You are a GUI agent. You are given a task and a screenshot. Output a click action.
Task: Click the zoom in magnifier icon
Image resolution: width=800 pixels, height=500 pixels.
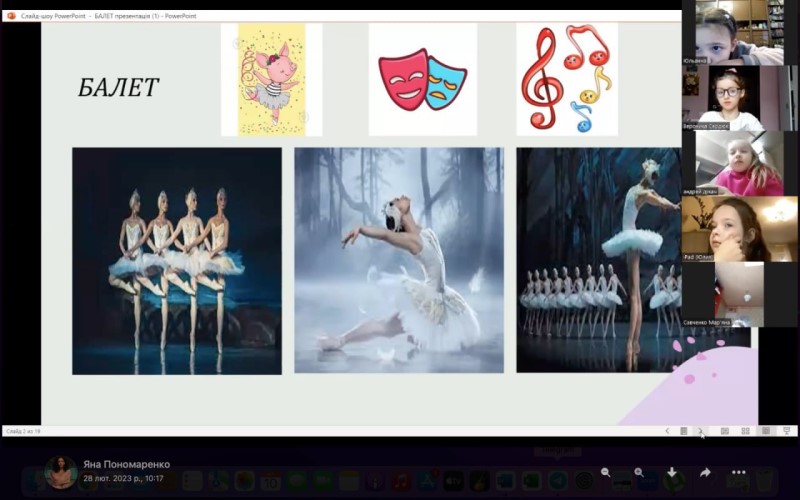tap(639, 472)
